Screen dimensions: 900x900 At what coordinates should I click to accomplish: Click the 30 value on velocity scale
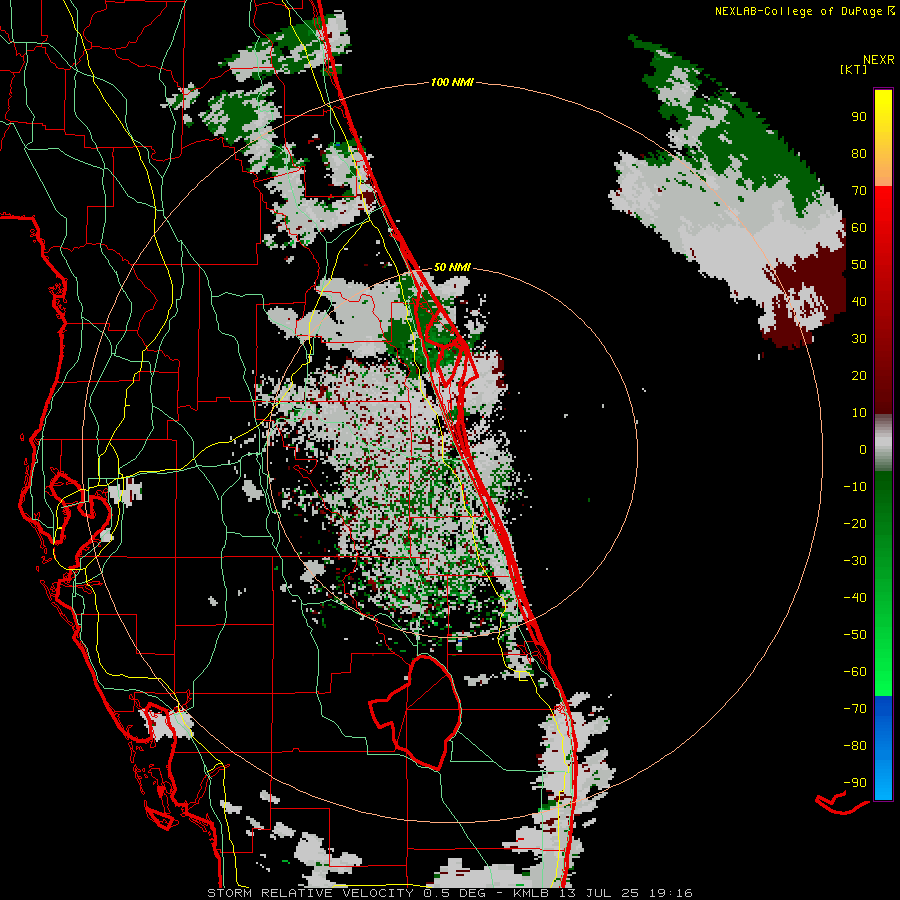point(859,339)
